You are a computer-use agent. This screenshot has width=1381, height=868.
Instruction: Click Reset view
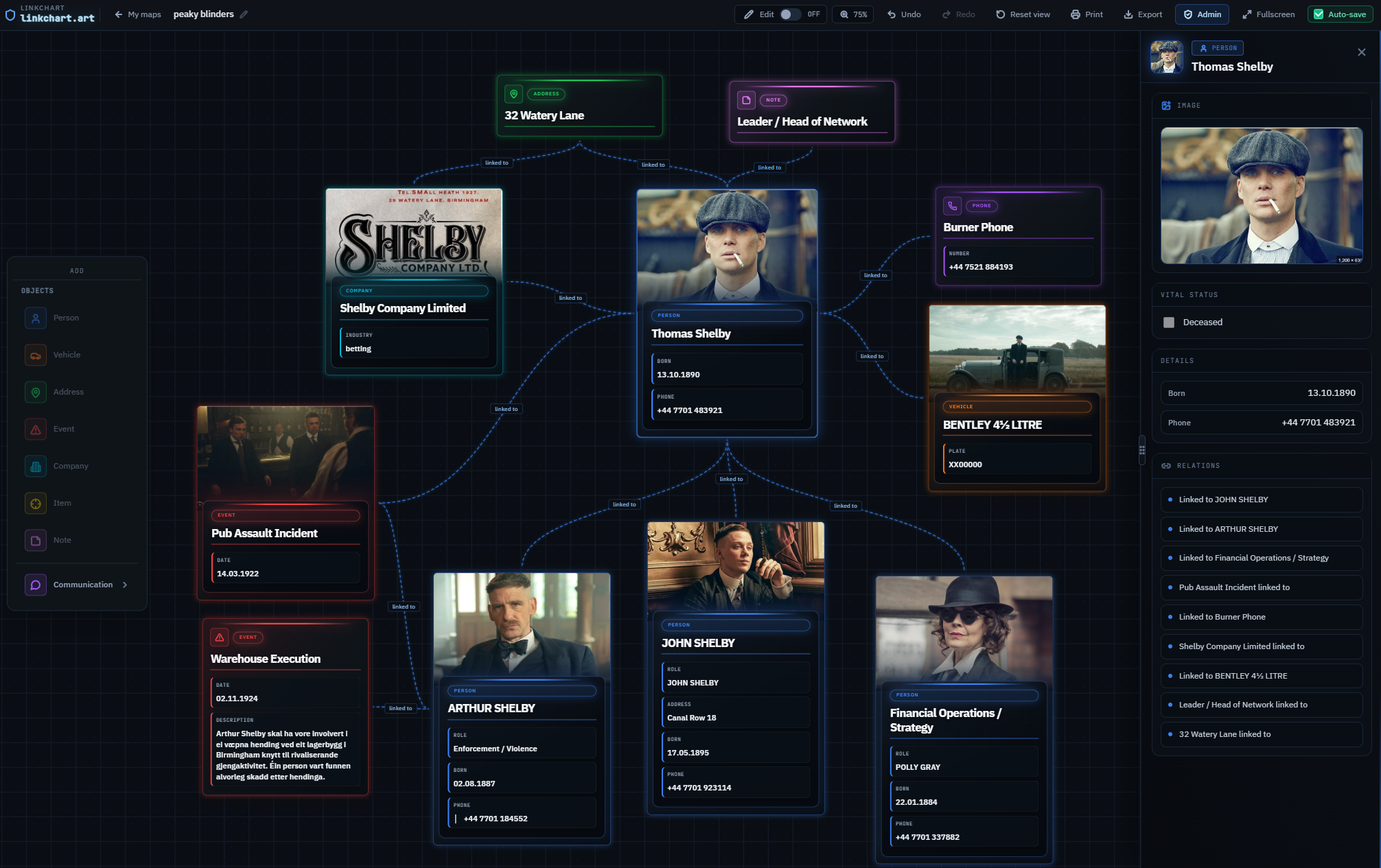point(1023,14)
